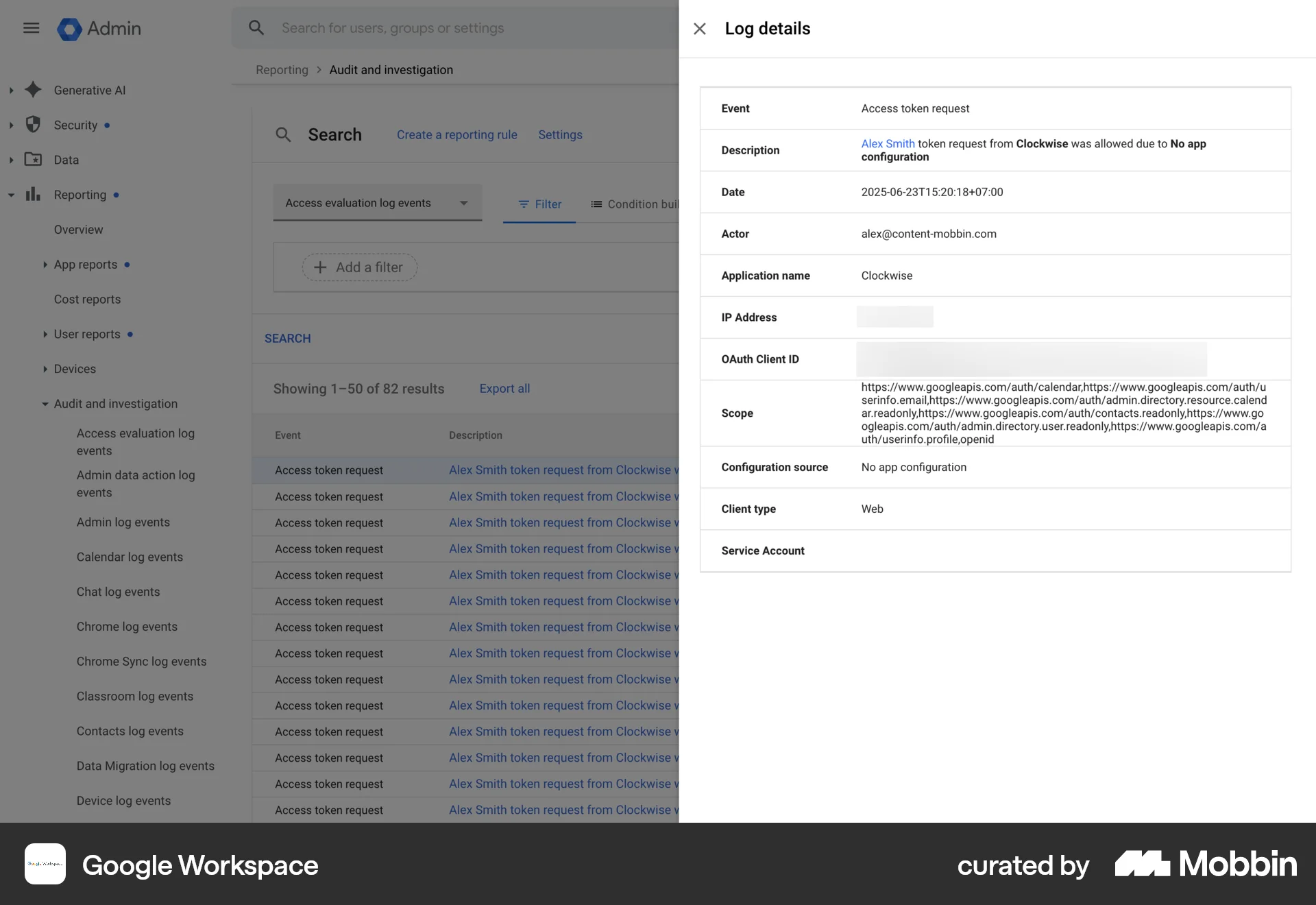Expand the Security sidebar section
Viewport: 1316px width, 905px height.
click(x=10, y=125)
